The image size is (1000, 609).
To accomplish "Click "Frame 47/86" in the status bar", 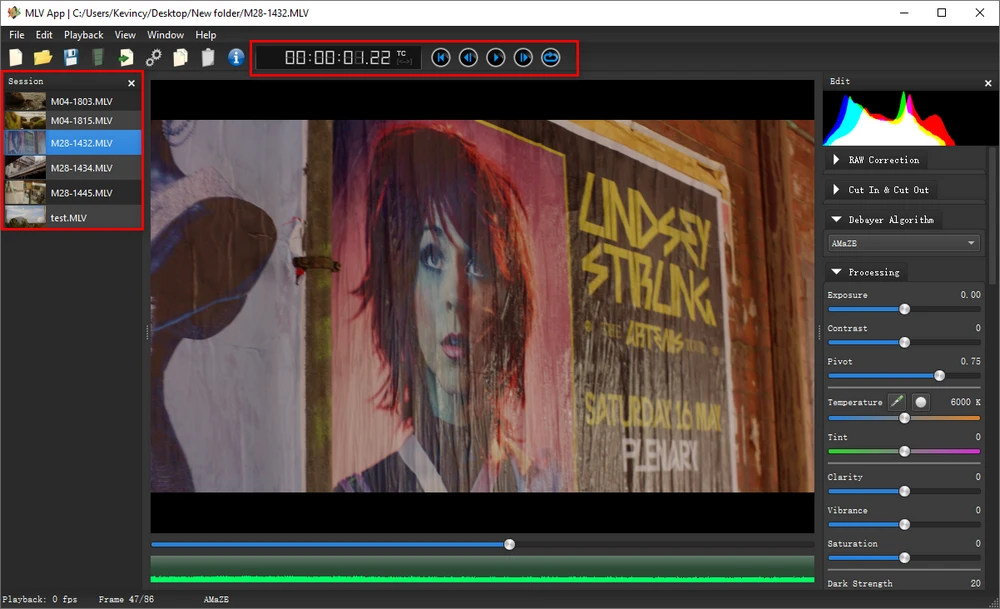I will click(126, 599).
